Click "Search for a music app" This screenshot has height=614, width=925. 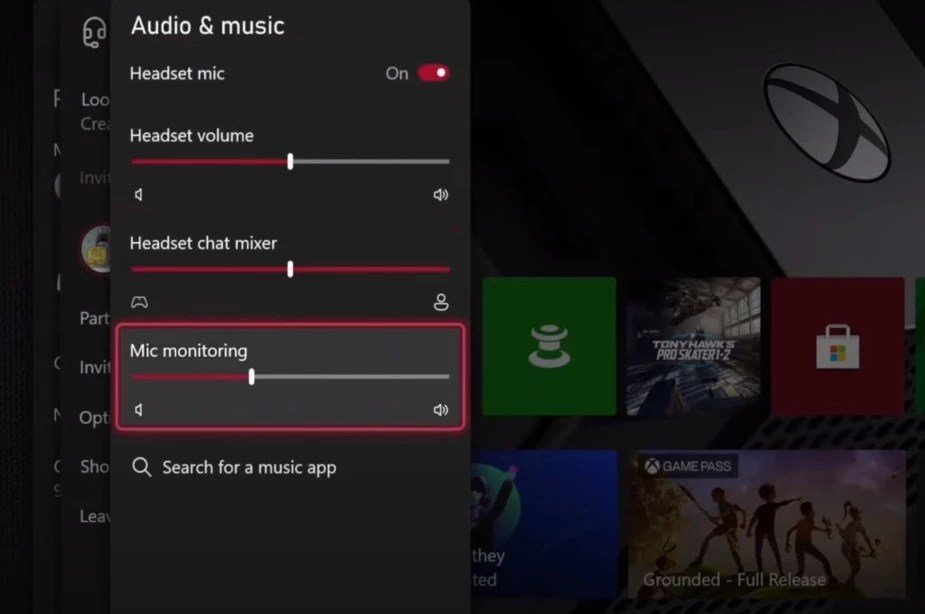249,467
